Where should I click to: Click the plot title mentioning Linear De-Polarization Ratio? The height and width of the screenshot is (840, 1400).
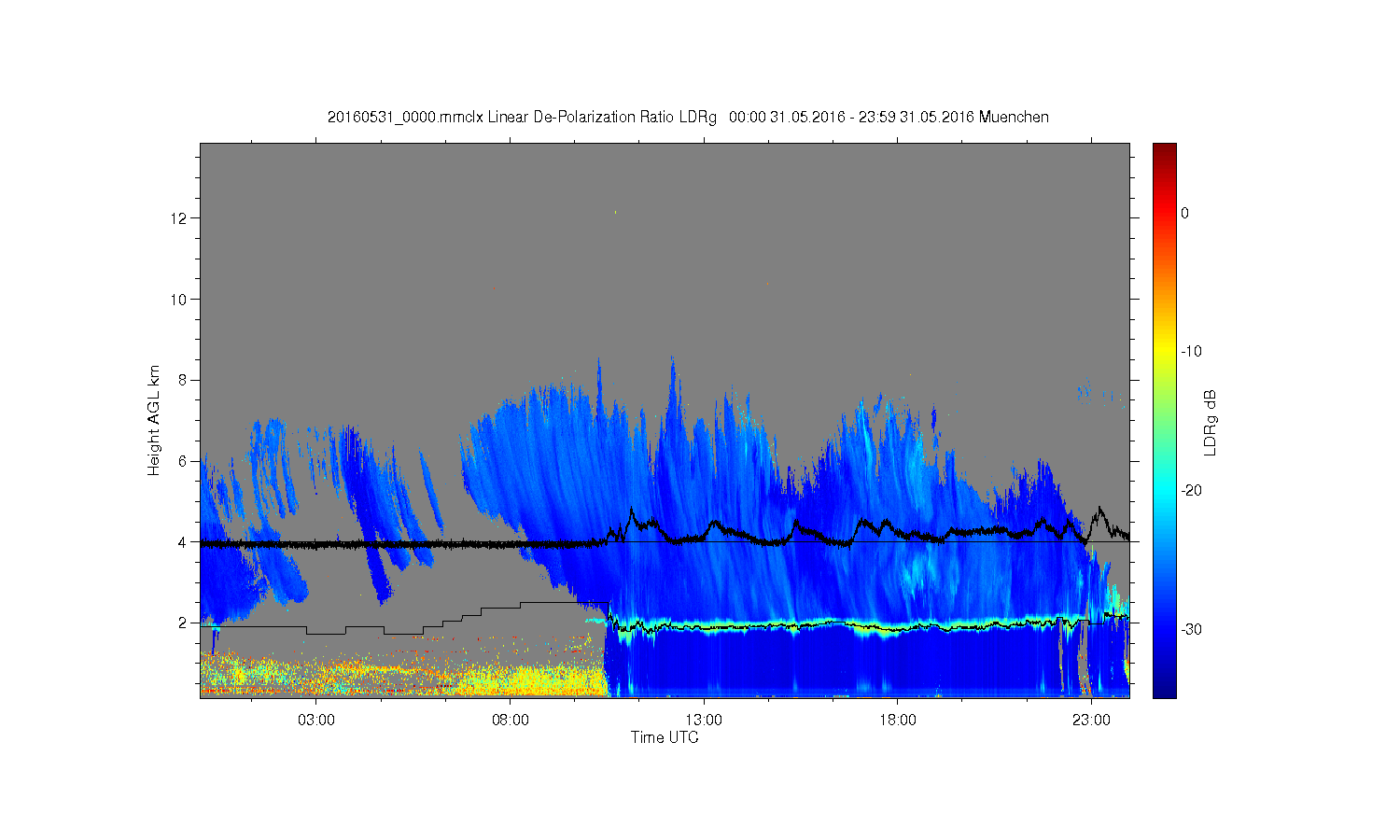tap(688, 117)
